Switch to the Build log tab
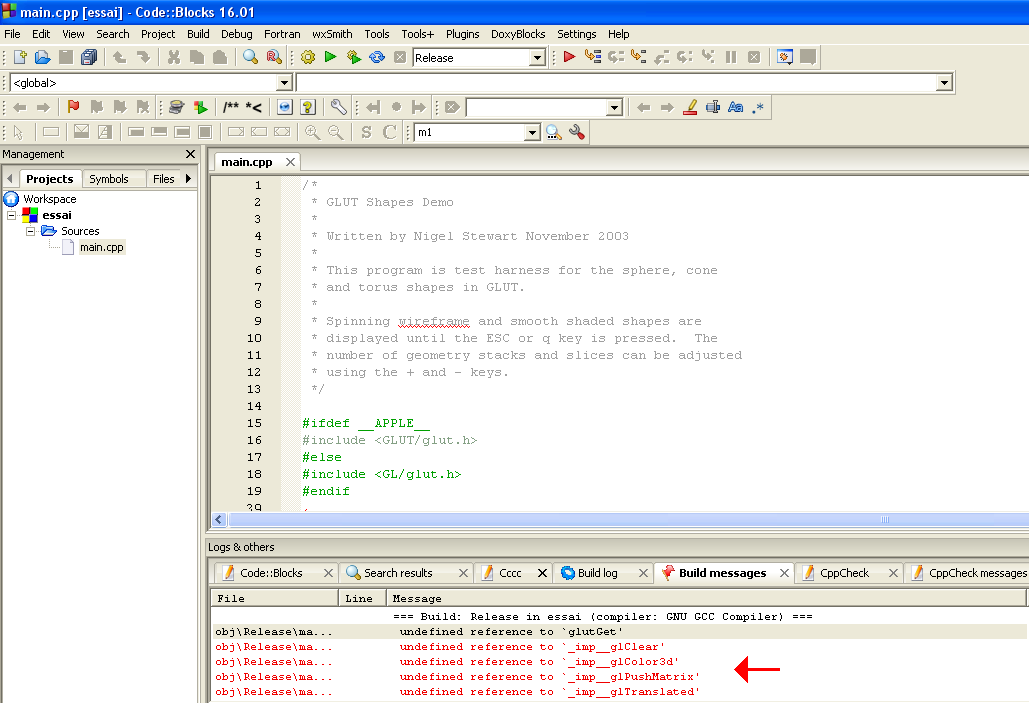The width and height of the screenshot is (1029, 703). click(597, 573)
